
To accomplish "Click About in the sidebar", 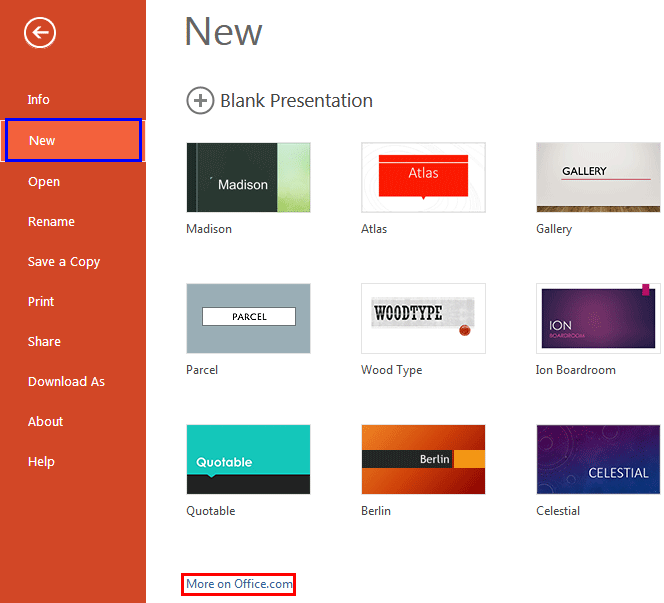I will (45, 421).
